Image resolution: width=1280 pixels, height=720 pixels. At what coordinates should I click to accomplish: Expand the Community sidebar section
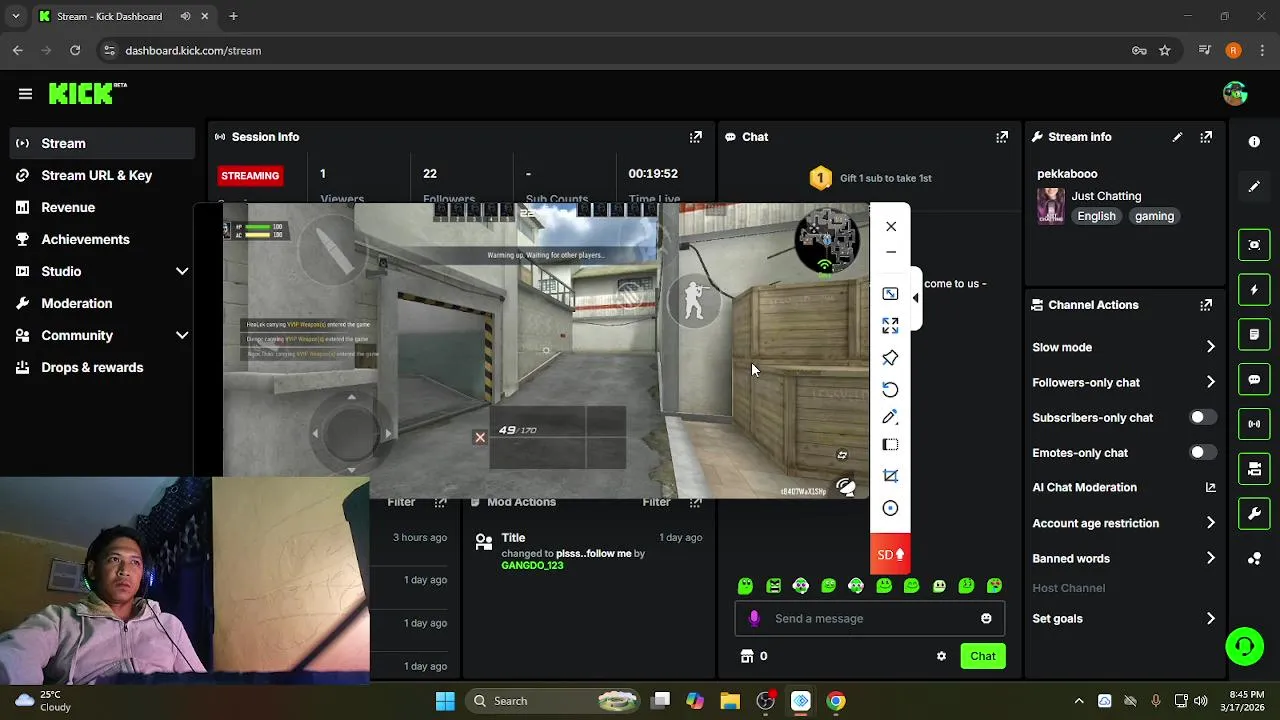click(x=182, y=335)
